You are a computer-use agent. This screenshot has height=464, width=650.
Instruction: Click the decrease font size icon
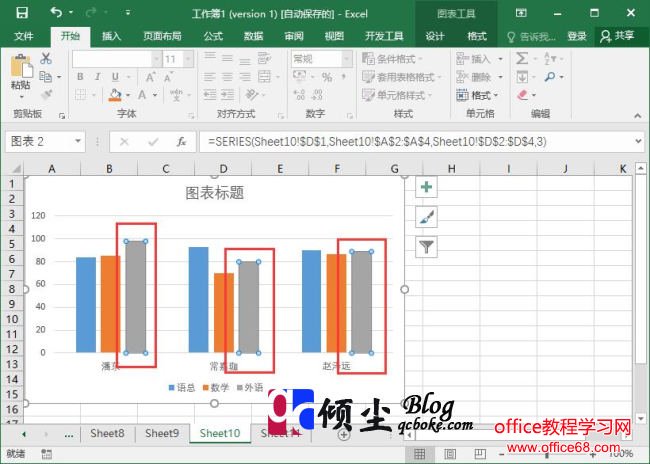[x=168, y=77]
